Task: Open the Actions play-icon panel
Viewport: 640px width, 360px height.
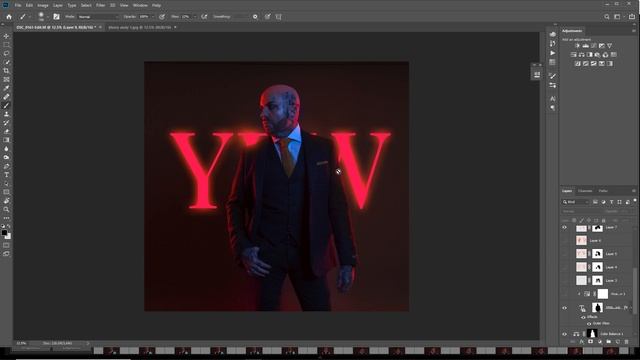Action: [553, 53]
